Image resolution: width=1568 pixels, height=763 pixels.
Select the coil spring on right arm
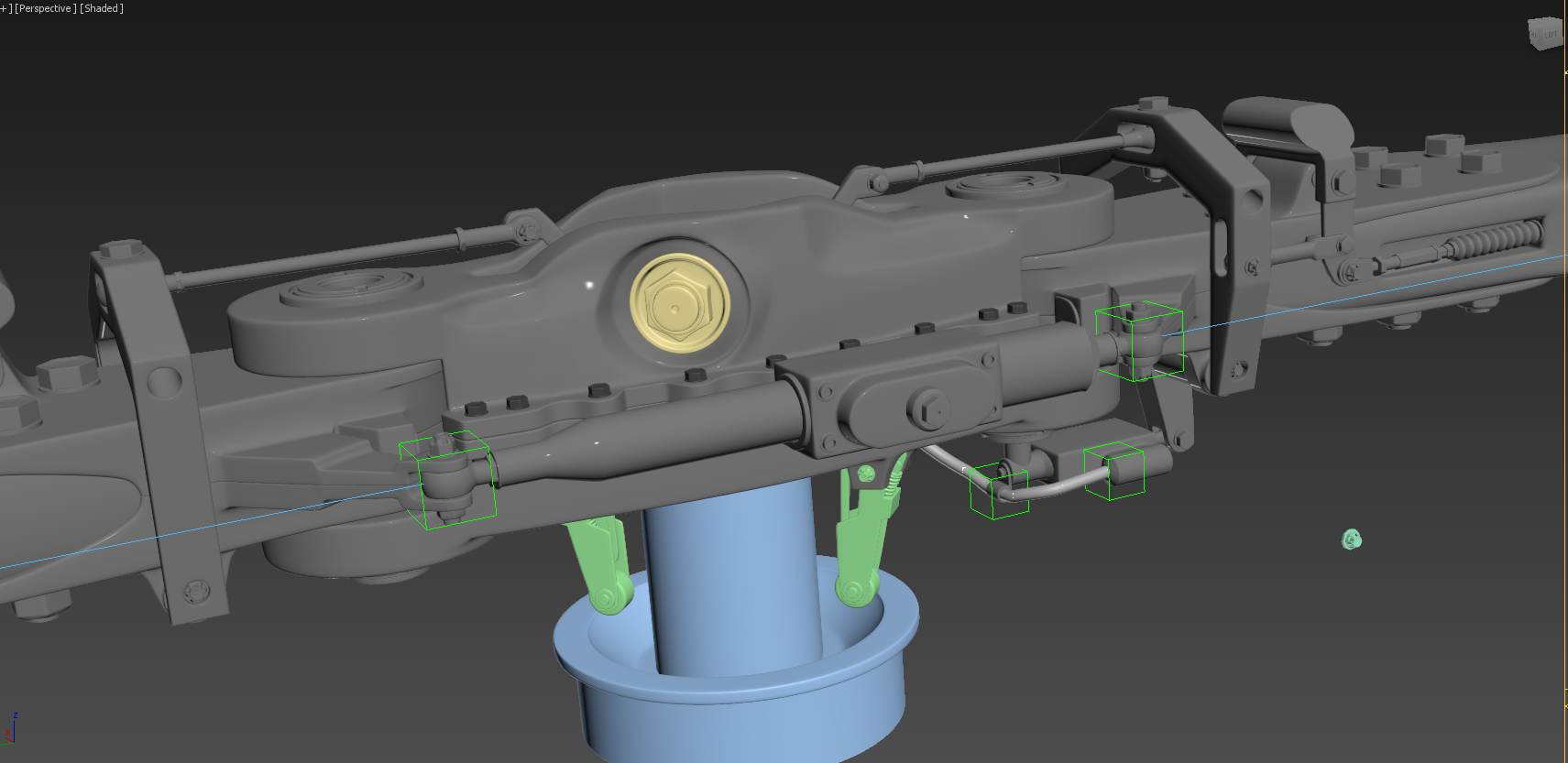1494,239
